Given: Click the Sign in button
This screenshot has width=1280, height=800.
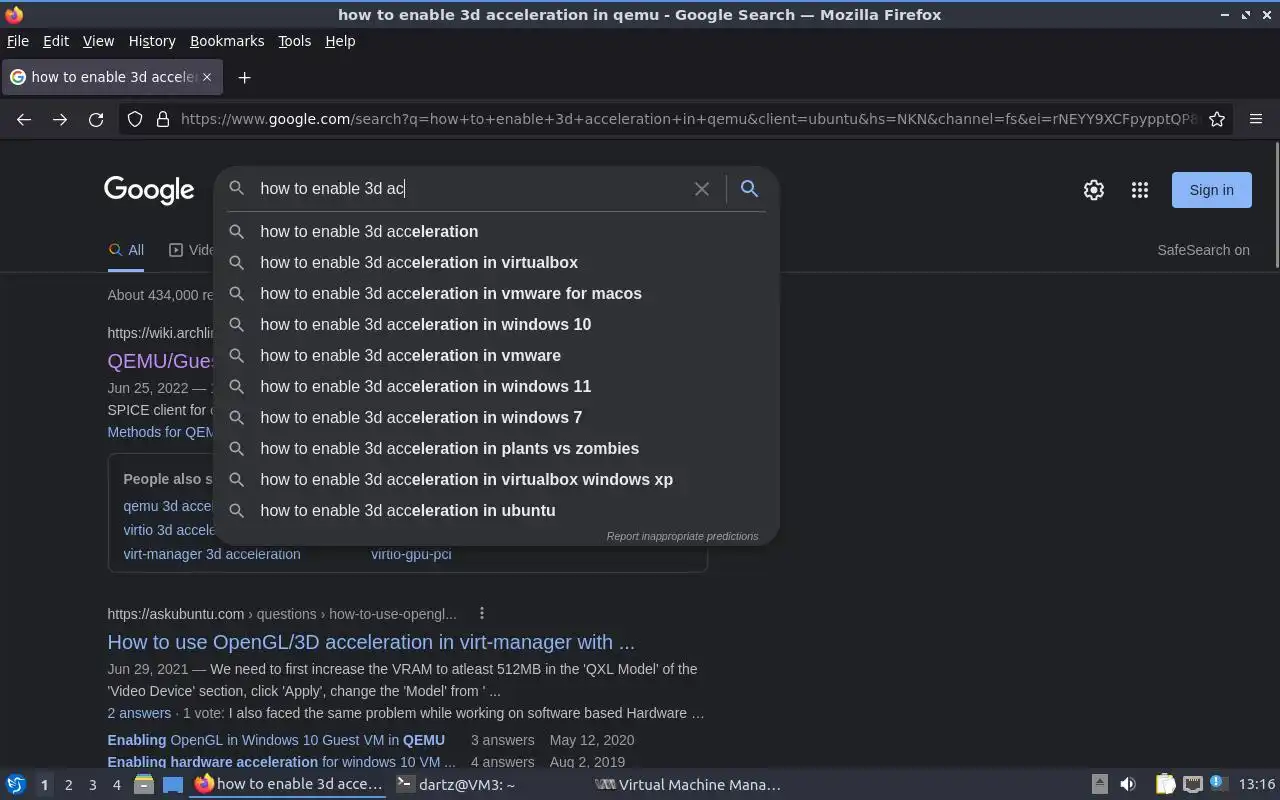Looking at the screenshot, I should coord(1211,190).
